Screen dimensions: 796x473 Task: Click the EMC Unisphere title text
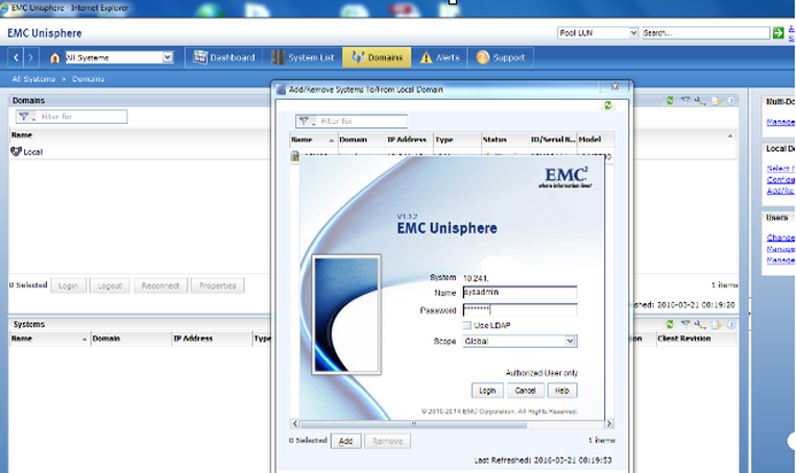tap(44, 33)
